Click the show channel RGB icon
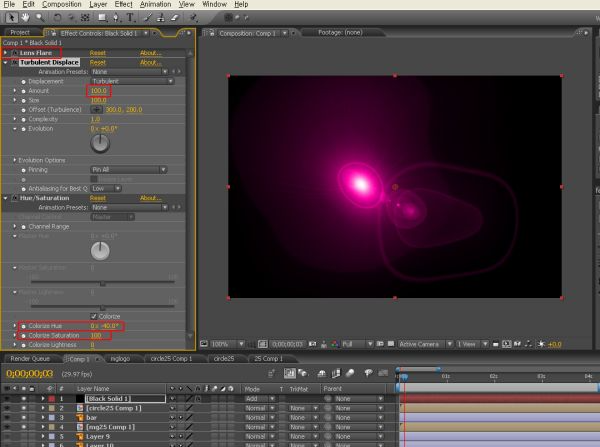 pyautogui.click(x=334, y=344)
